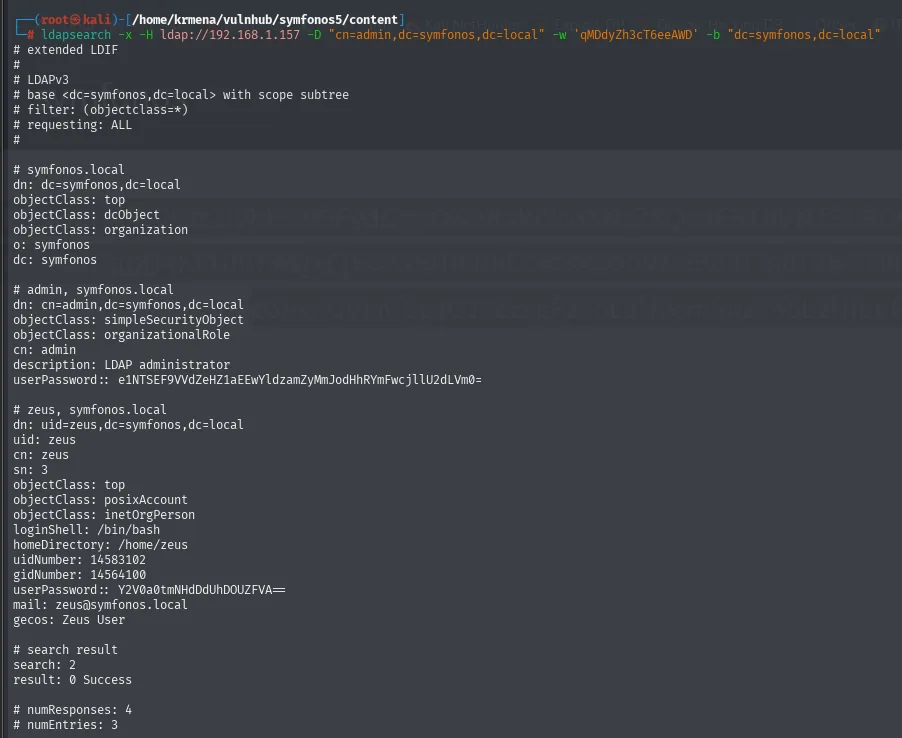This screenshot has height=738, width=902.
Task: Click the "o: symfonos" line
Action: click(x=52, y=244)
